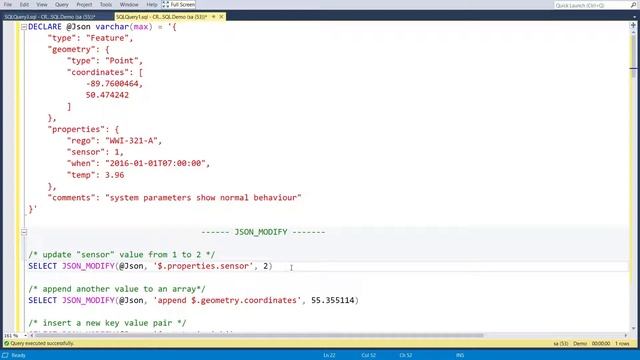640x360 pixels.
Task: Click the append another value comment line
Action: 117,289
